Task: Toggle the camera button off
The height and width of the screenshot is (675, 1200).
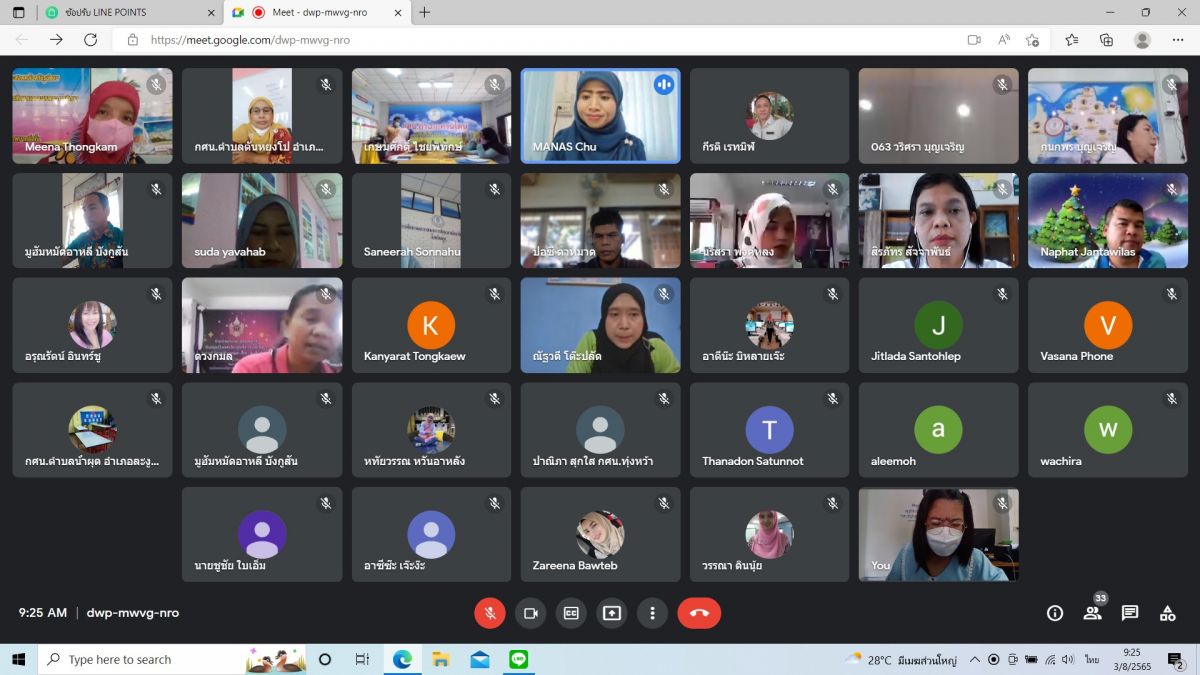Action: pyautogui.click(x=531, y=613)
